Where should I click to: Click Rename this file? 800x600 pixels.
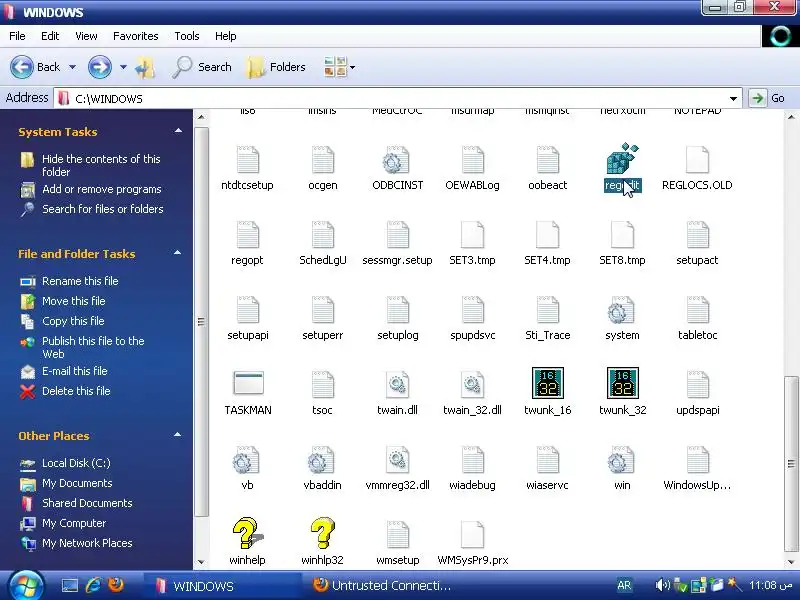pyautogui.click(x=80, y=281)
